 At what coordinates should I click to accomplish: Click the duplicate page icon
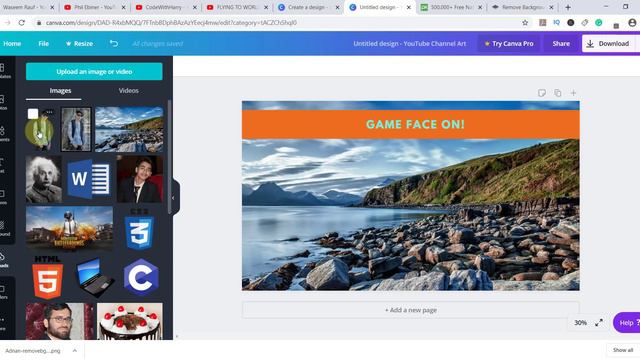(x=558, y=93)
